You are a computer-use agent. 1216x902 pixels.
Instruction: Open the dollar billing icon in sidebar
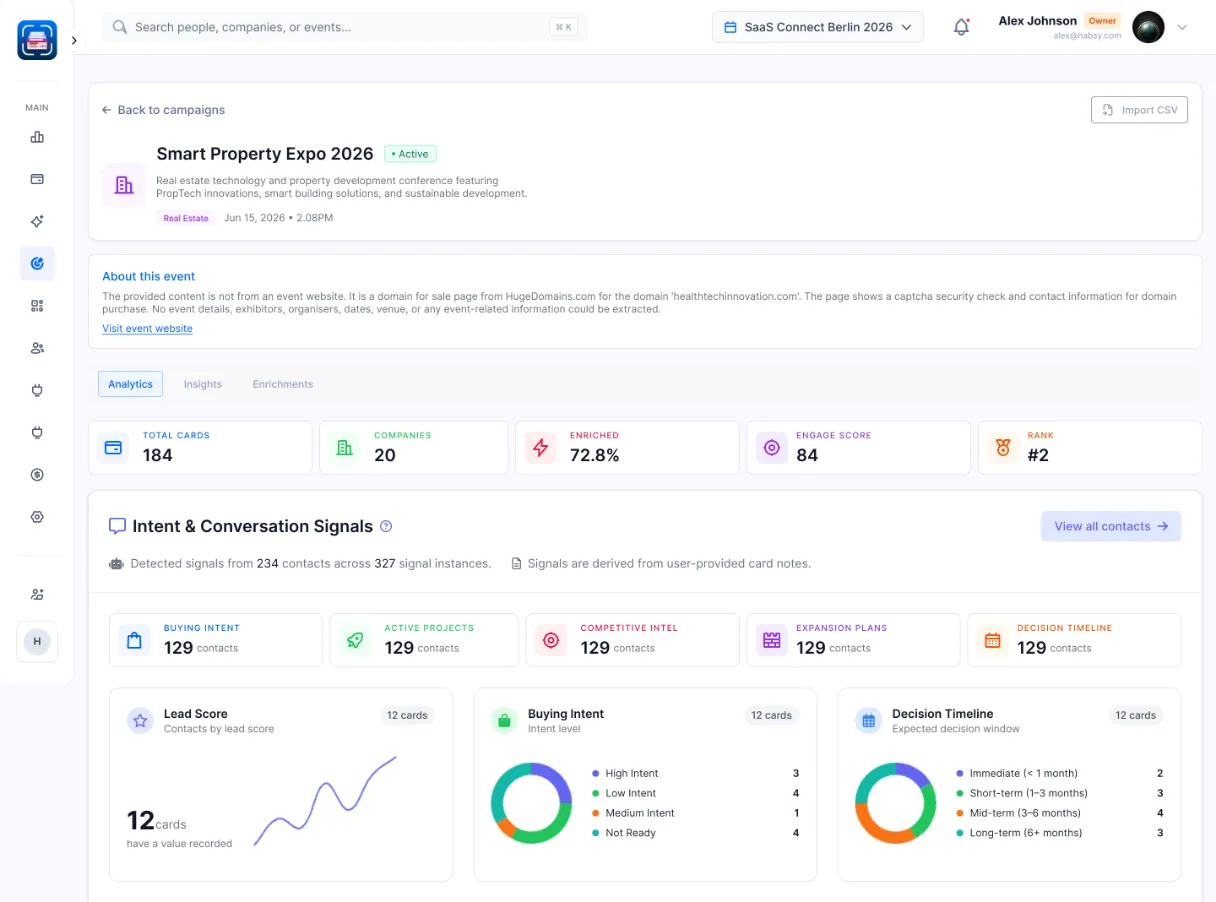coord(37,475)
